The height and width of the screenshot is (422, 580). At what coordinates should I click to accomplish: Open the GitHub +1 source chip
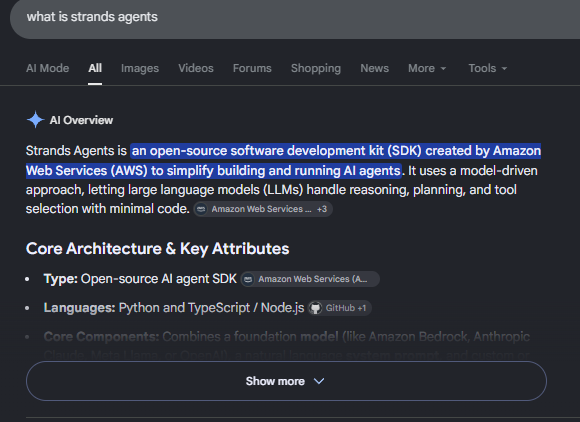click(340, 308)
